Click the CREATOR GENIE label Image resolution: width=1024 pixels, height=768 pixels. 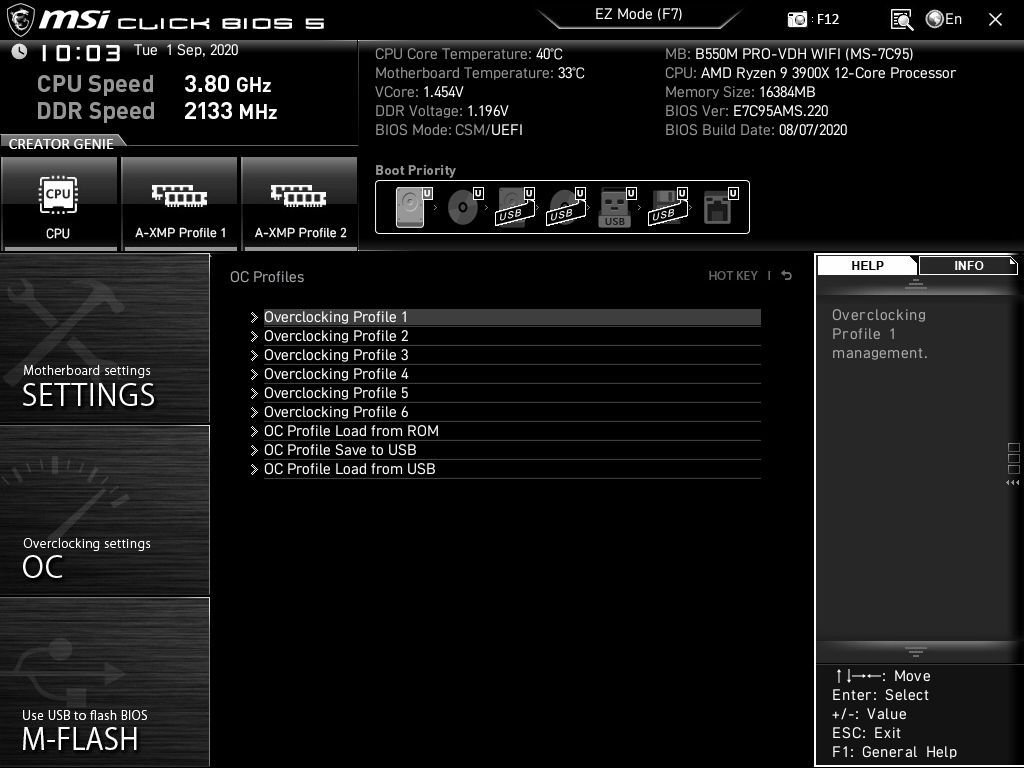click(x=61, y=144)
